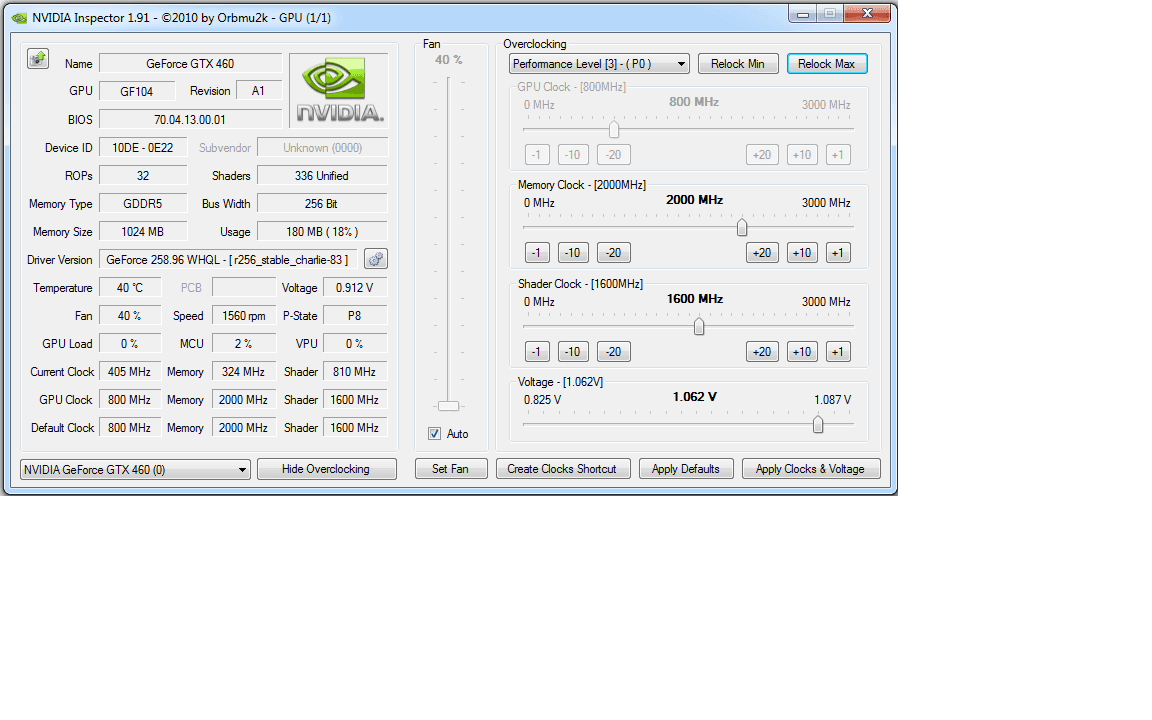Increase Memory Clock by 10
This screenshot has height=720, width=1152.
point(802,253)
